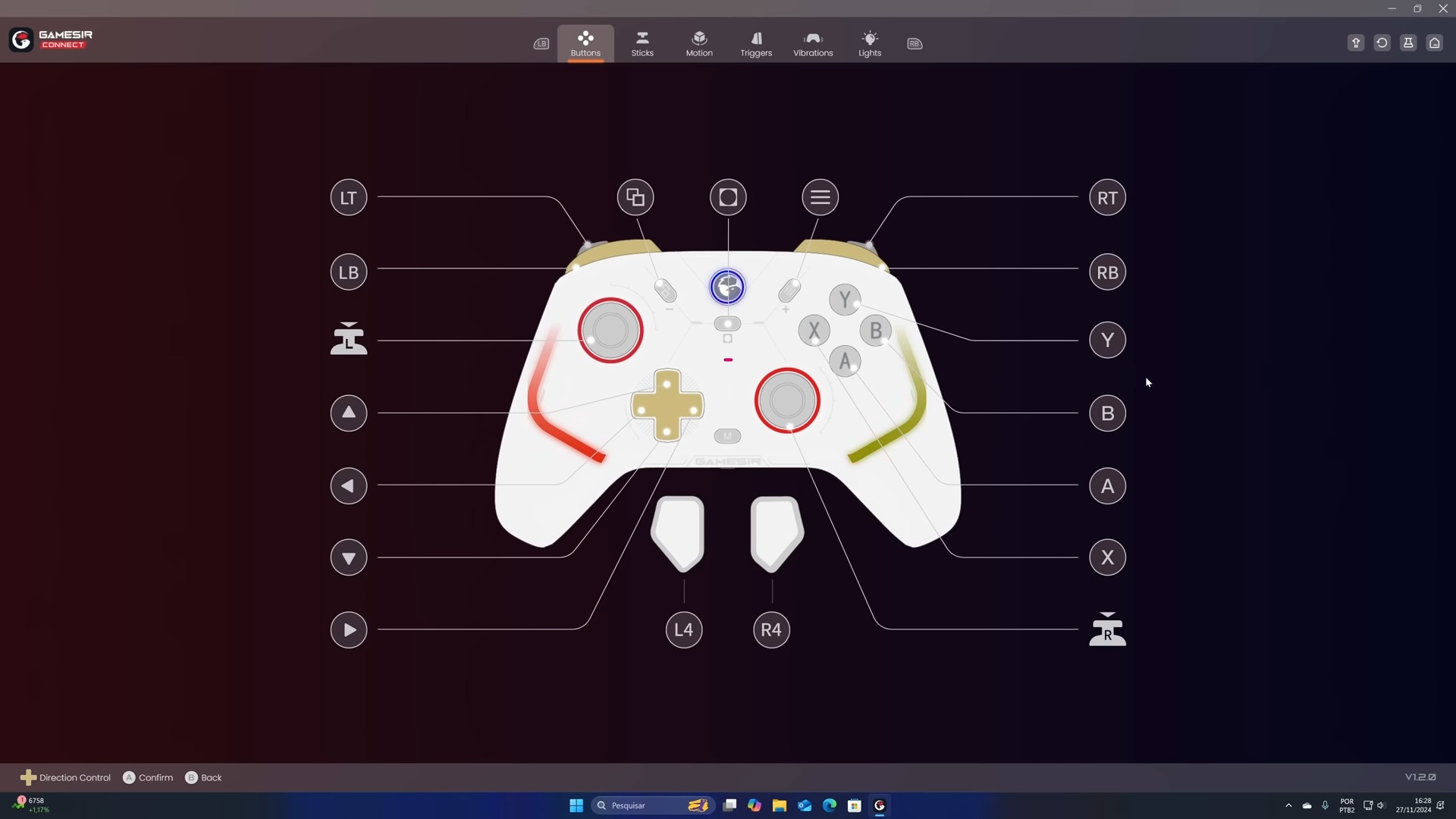The image size is (1456, 819).
Task: Click the menu (three lines) button icon
Action: pyautogui.click(x=820, y=198)
